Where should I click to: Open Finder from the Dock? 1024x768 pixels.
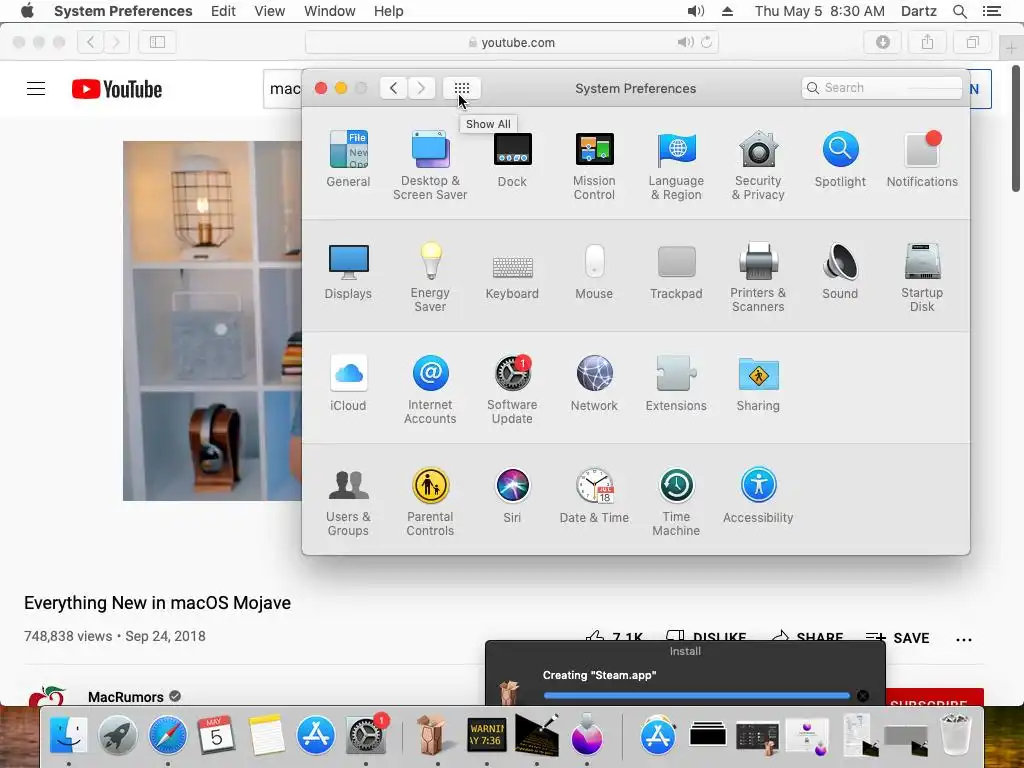[x=69, y=735]
